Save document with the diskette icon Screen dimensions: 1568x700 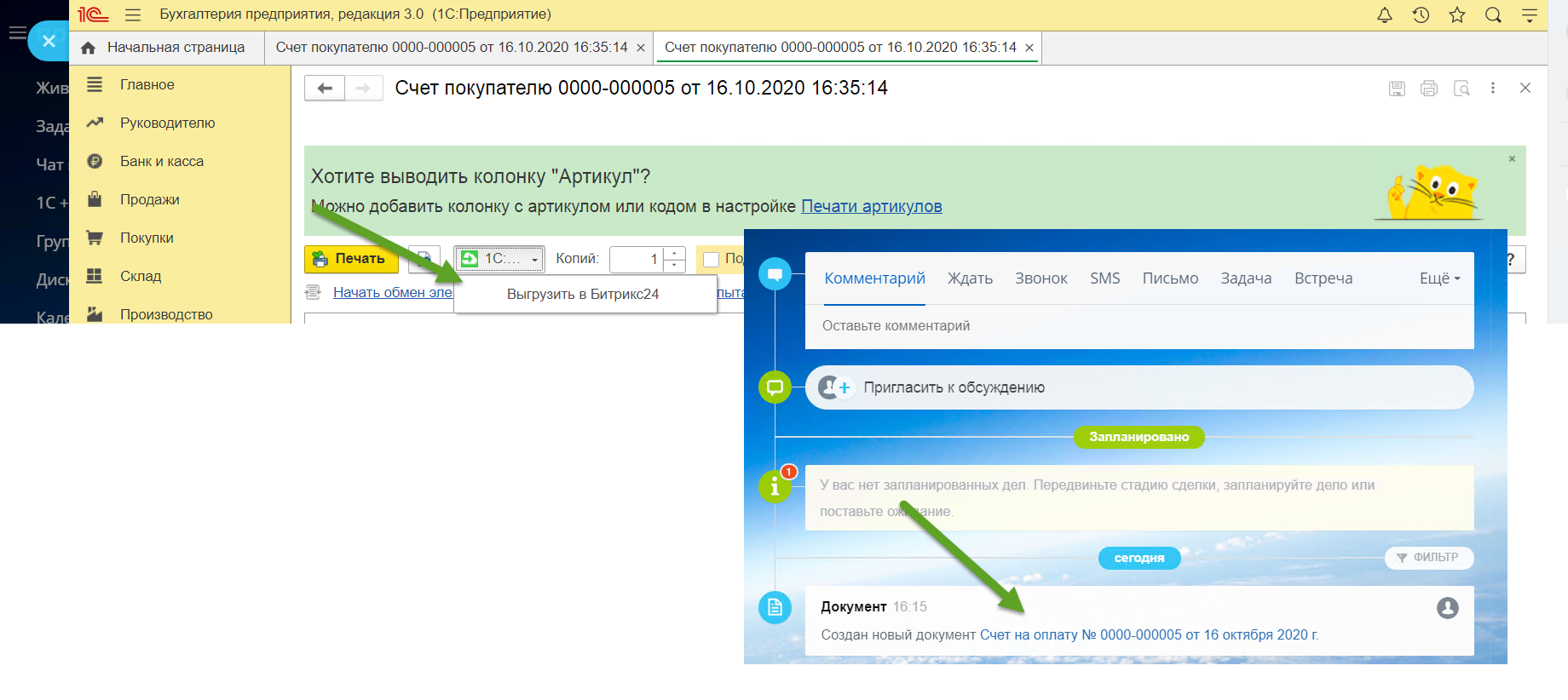click(1397, 89)
